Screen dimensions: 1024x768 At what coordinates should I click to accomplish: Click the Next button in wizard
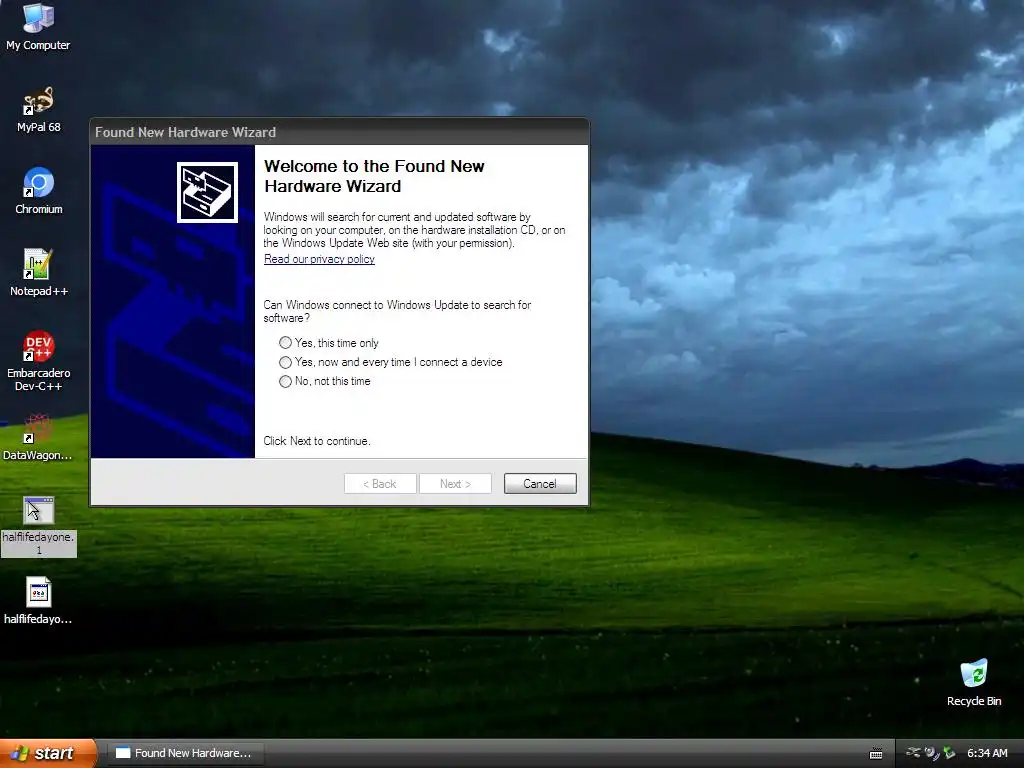455,484
